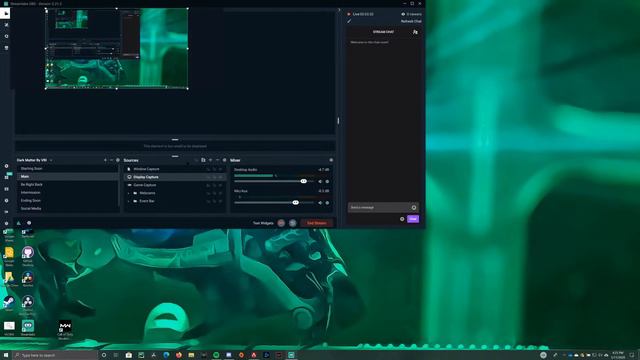Mute Desktop Audio in the Mixer
This screenshot has width=640, height=360.
(x=320, y=182)
